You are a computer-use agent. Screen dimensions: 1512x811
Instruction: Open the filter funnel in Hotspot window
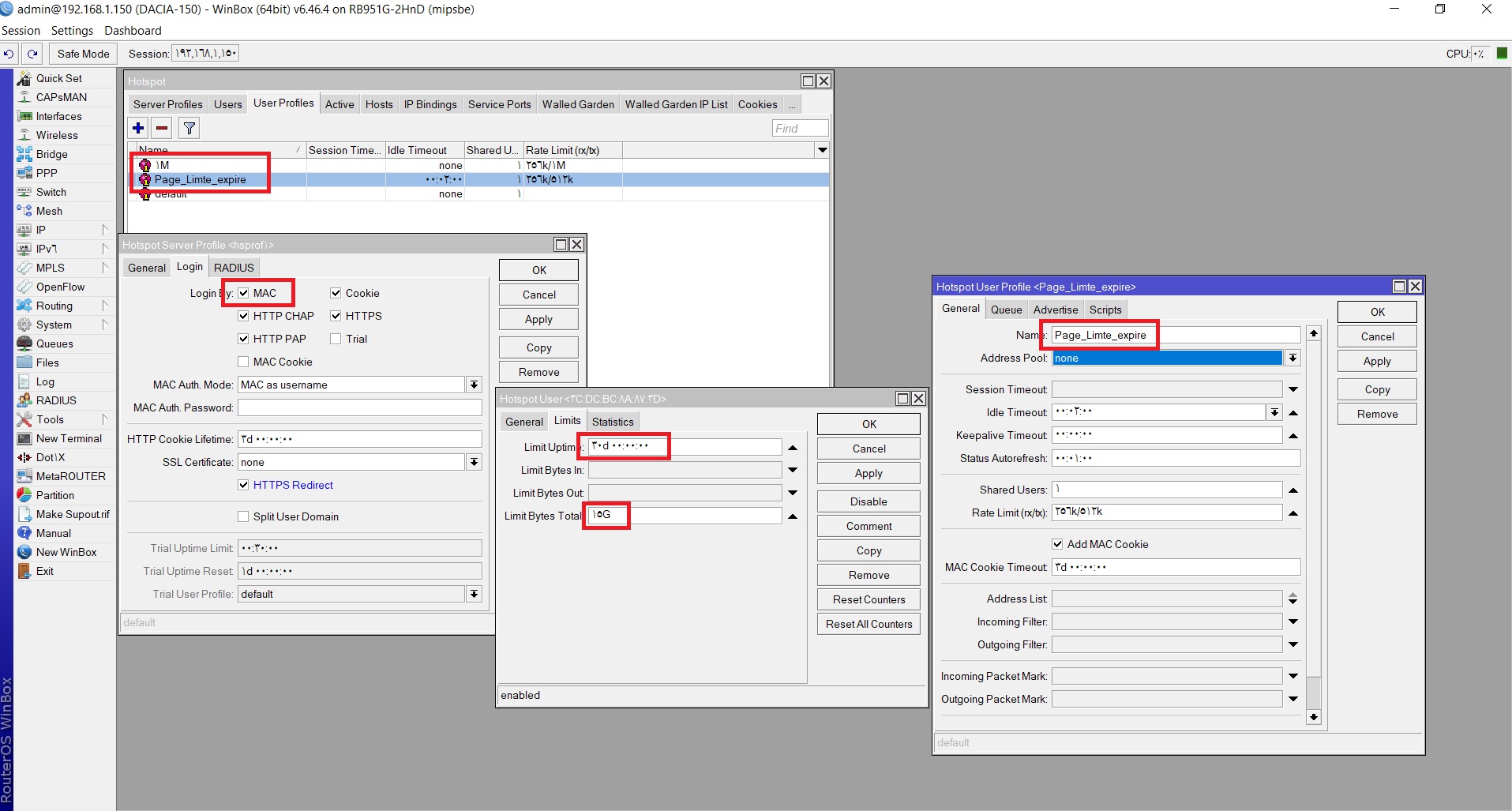click(x=189, y=128)
